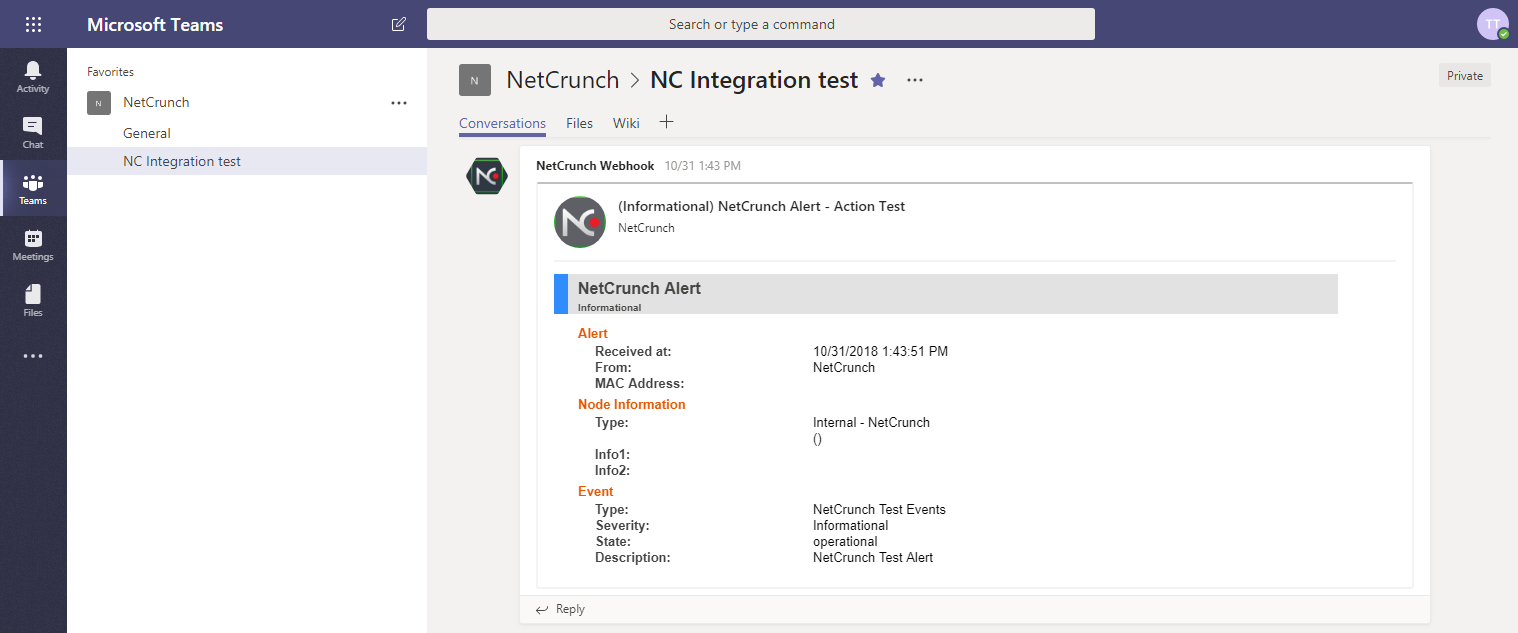Click the channel header N avatar
This screenshot has width=1518, height=633.
coord(474,80)
